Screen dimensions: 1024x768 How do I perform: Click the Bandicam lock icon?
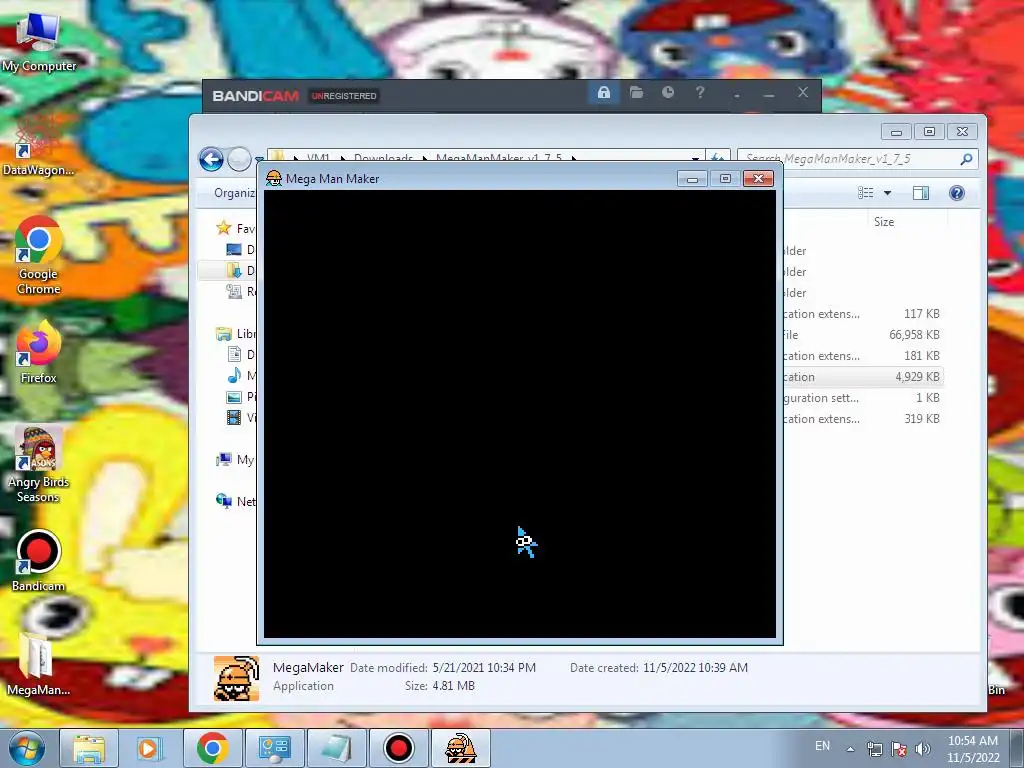click(x=604, y=93)
